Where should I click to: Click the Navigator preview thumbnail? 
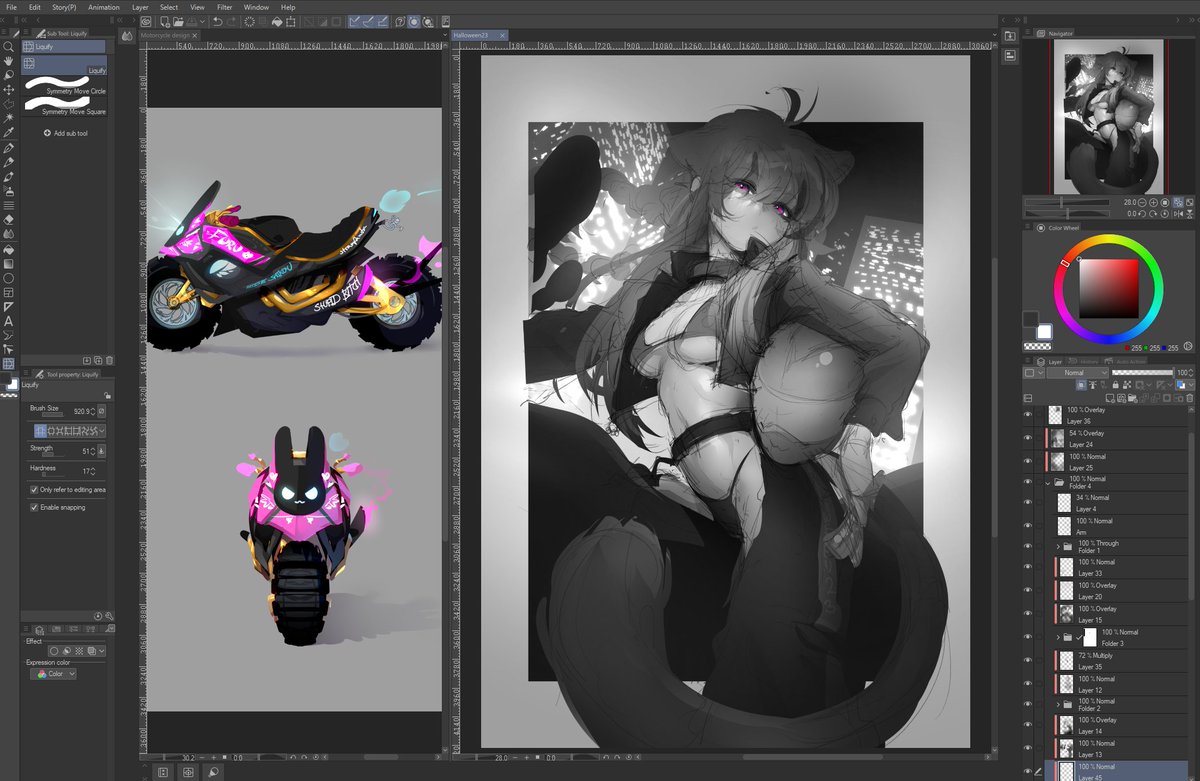point(1107,116)
